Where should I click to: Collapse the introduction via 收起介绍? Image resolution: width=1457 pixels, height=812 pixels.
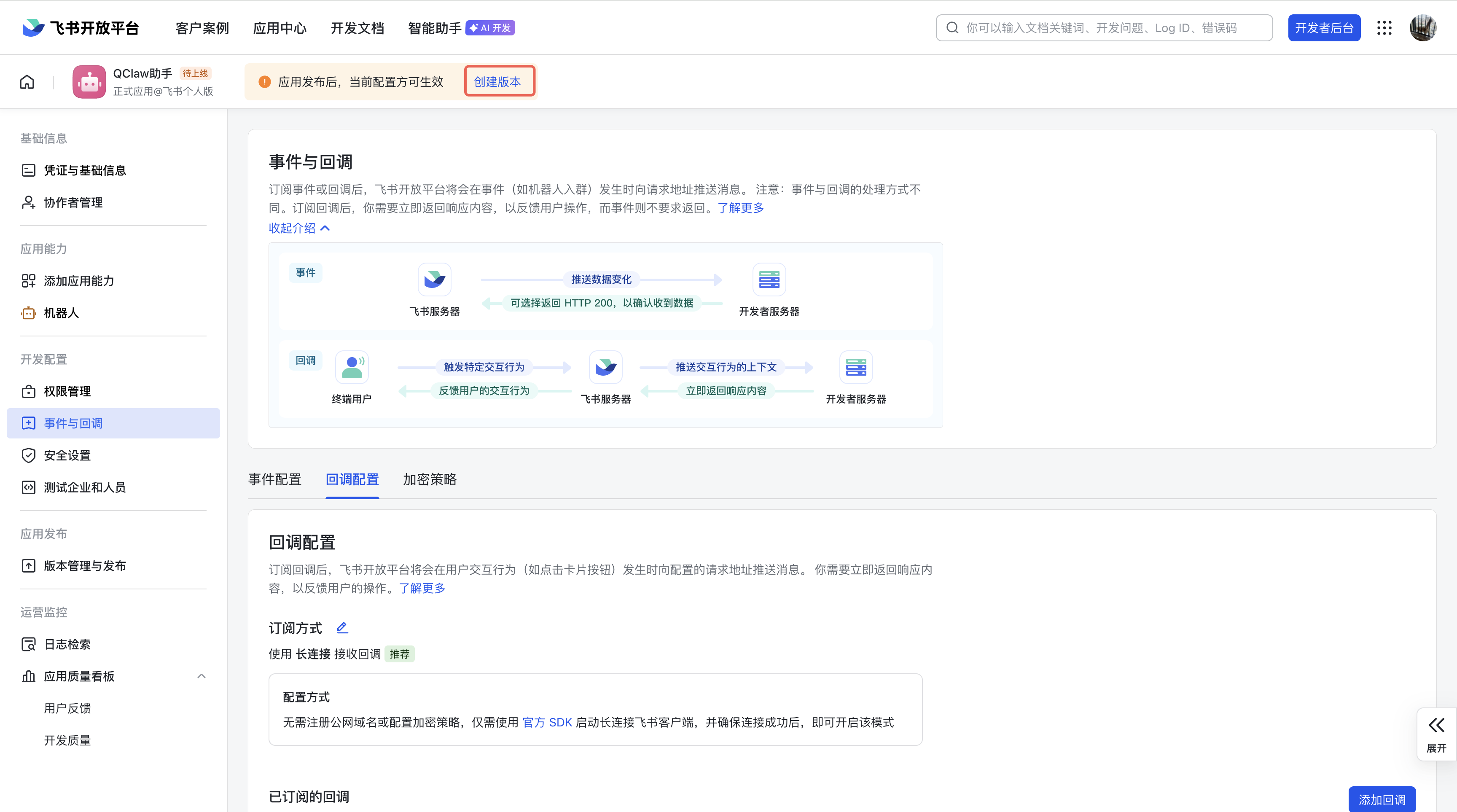[298, 228]
